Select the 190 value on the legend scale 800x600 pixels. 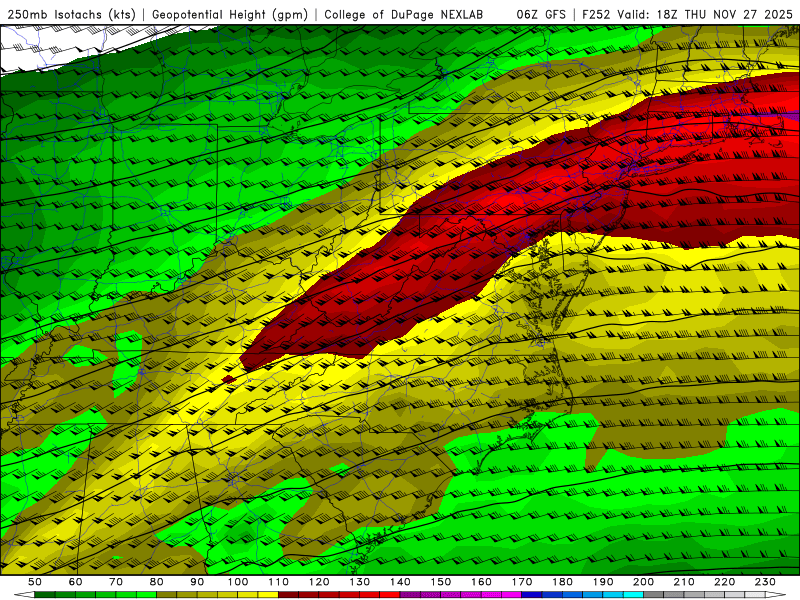(603, 582)
